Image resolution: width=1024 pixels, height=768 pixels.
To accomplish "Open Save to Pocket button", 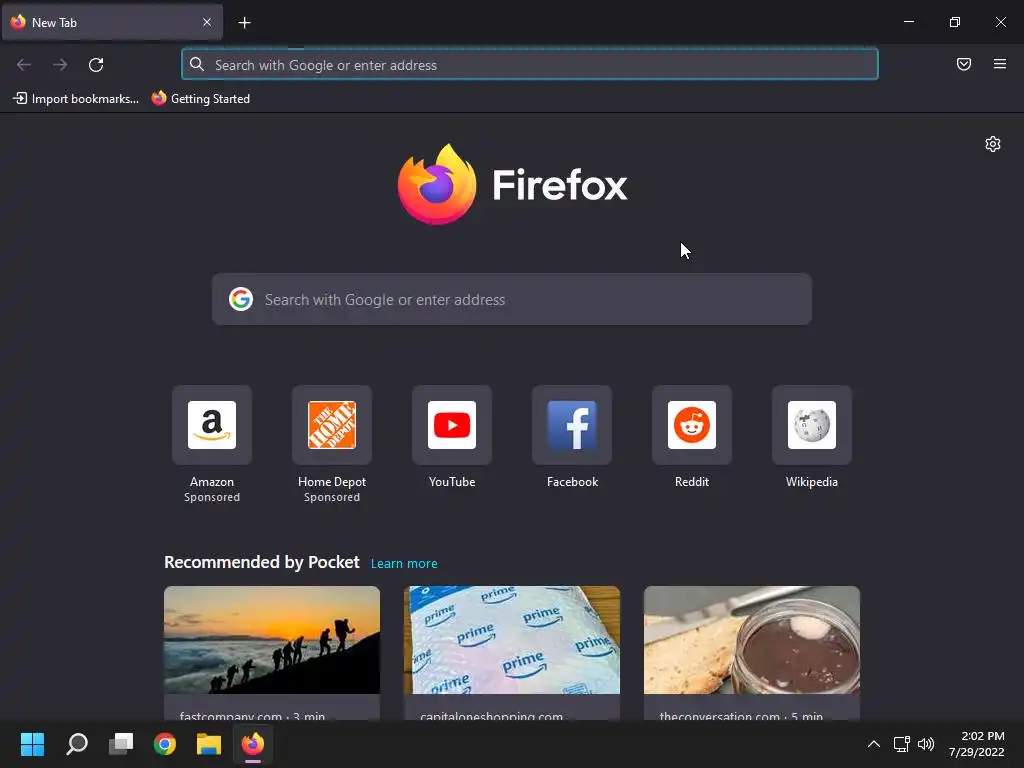I will (964, 64).
